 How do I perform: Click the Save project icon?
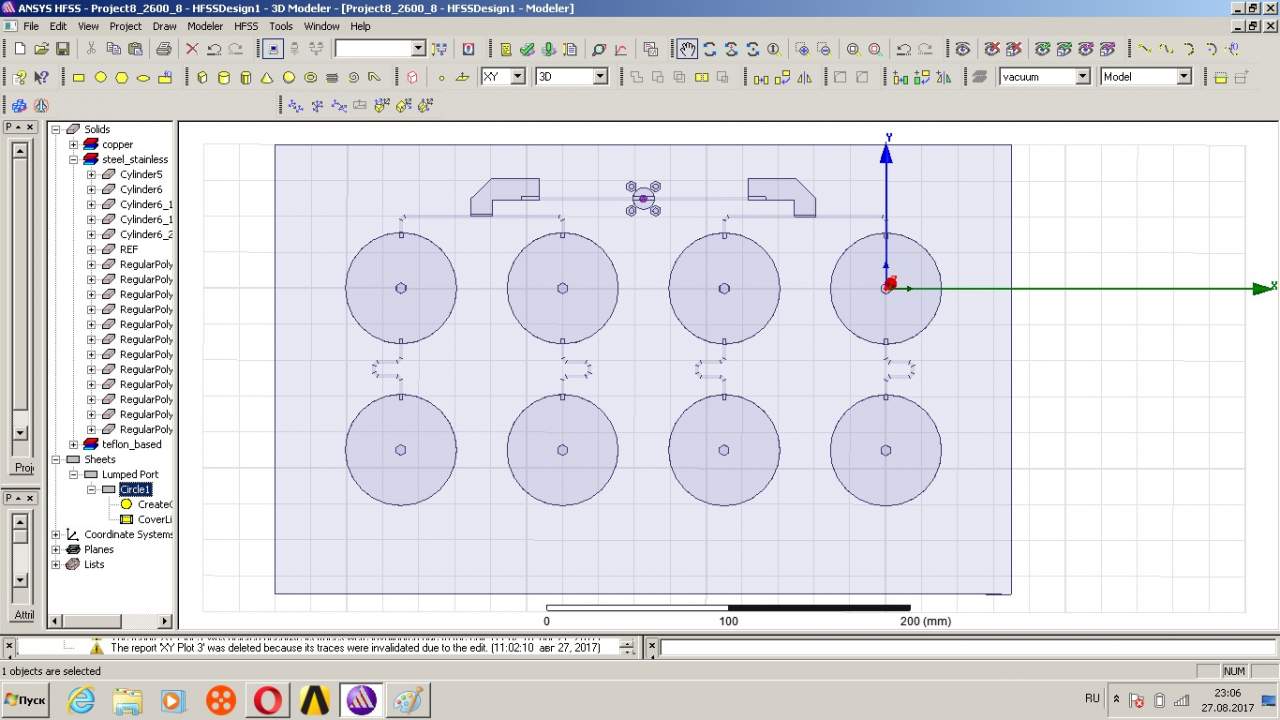pyautogui.click(x=62, y=49)
